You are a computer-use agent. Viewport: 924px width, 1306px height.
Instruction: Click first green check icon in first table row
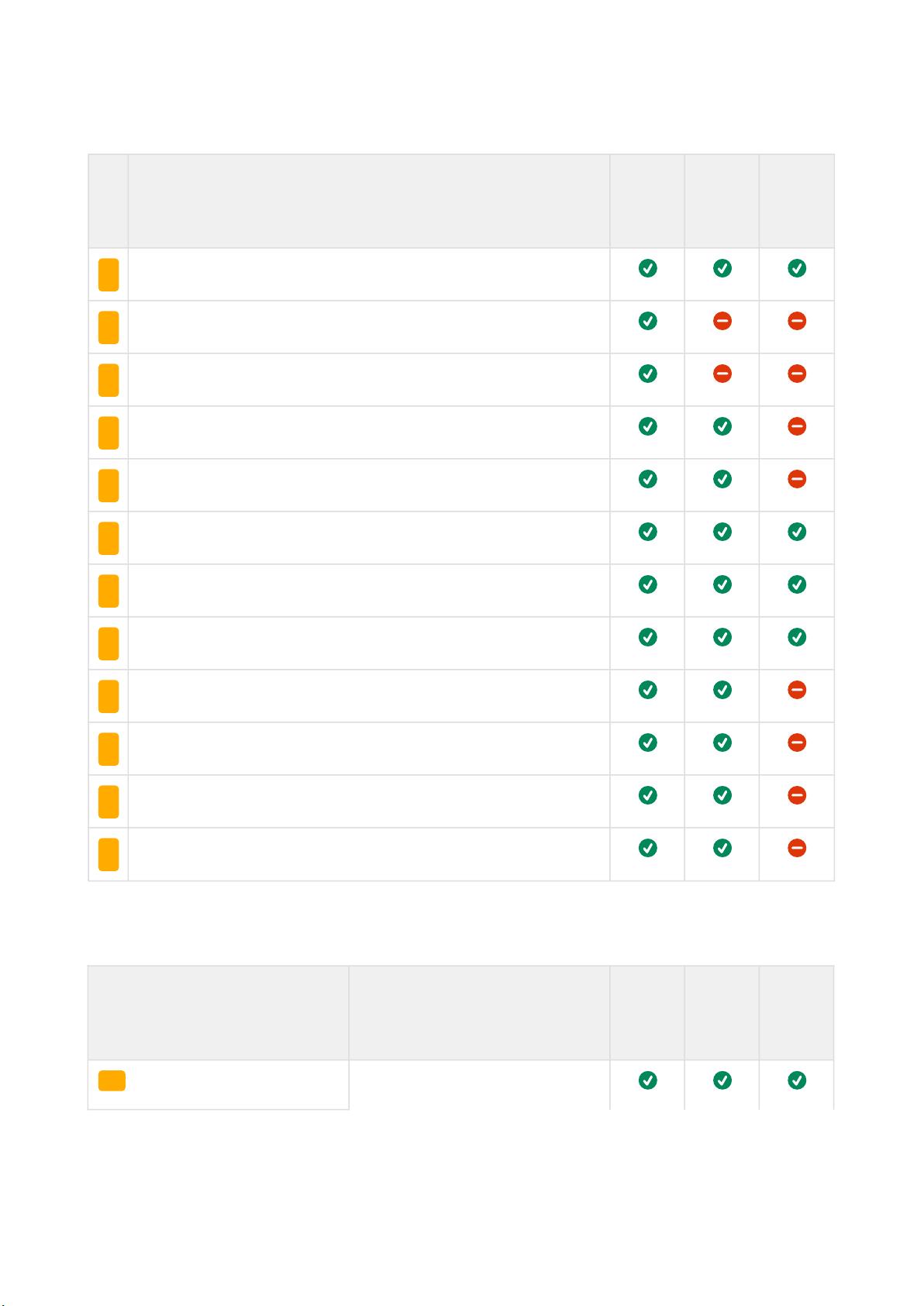coord(647,268)
